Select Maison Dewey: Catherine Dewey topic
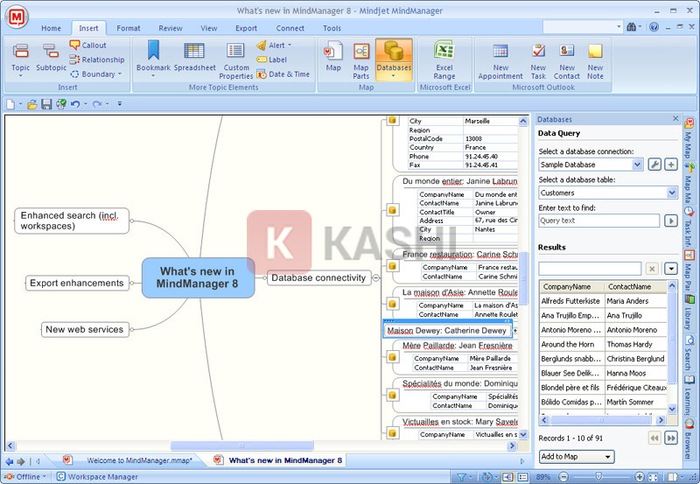700x484 pixels. [447, 331]
